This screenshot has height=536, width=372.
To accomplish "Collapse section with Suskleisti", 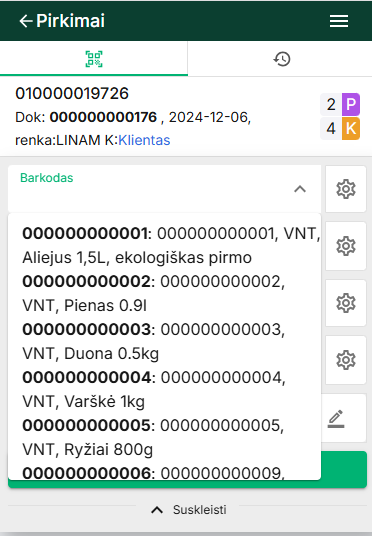I will 189,510.
